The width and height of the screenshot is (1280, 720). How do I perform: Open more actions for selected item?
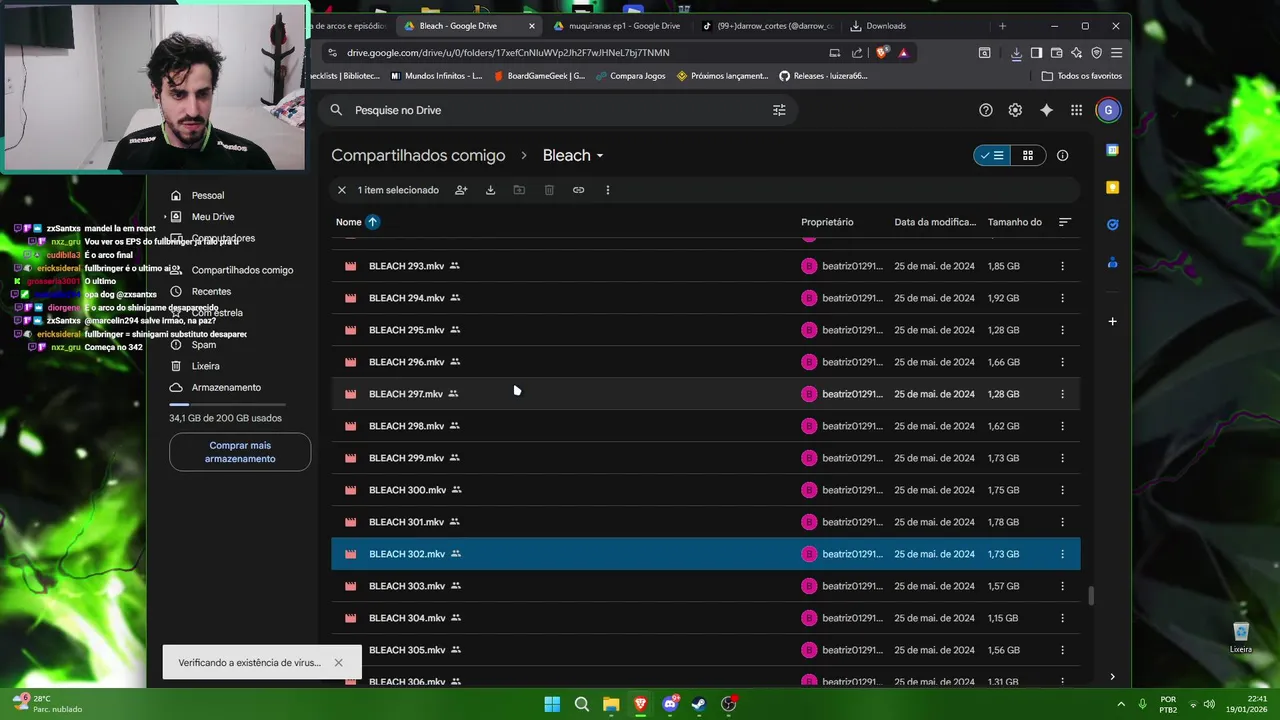pyautogui.click(x=607, y=190)
